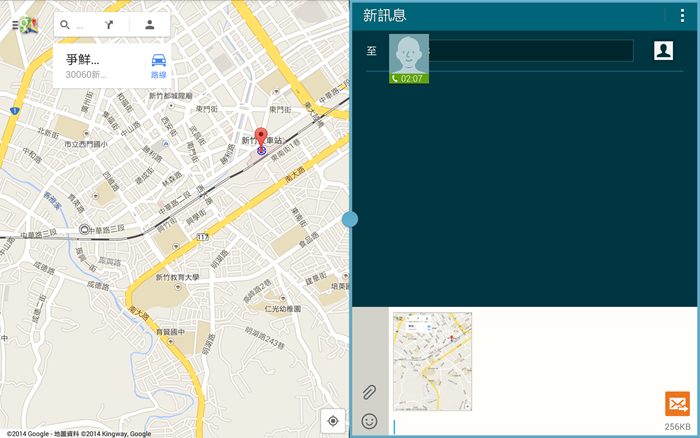The width and height of the screenshot is (700, 438).
Task: Tap the paperclip attach icon
Action: [369, 392]
